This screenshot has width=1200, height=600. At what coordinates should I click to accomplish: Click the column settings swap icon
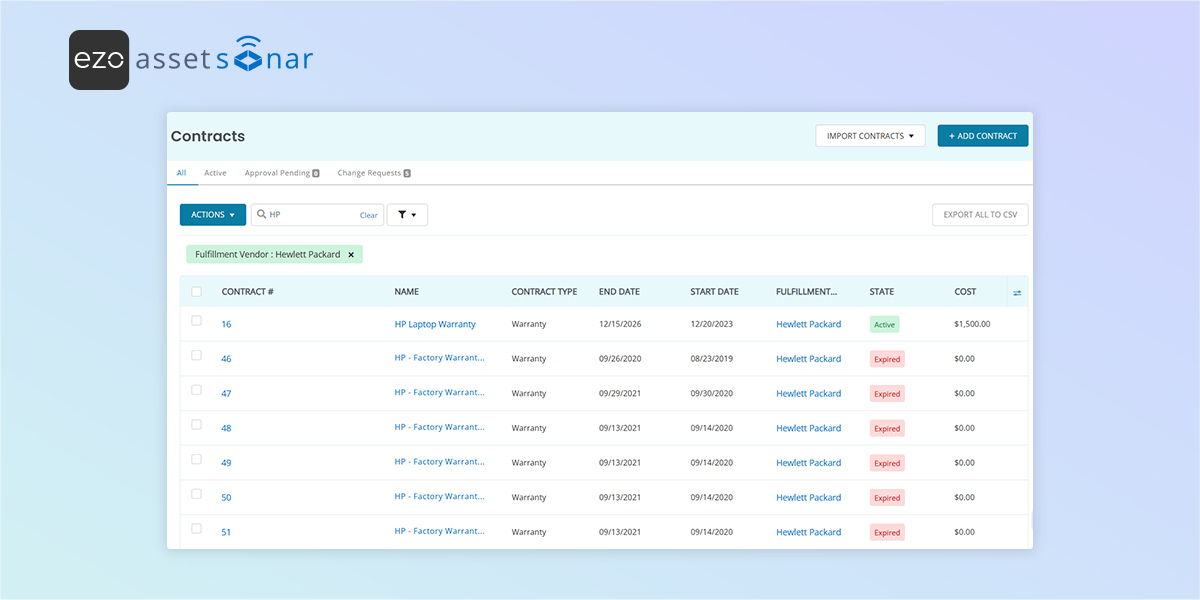(1017, 292)
